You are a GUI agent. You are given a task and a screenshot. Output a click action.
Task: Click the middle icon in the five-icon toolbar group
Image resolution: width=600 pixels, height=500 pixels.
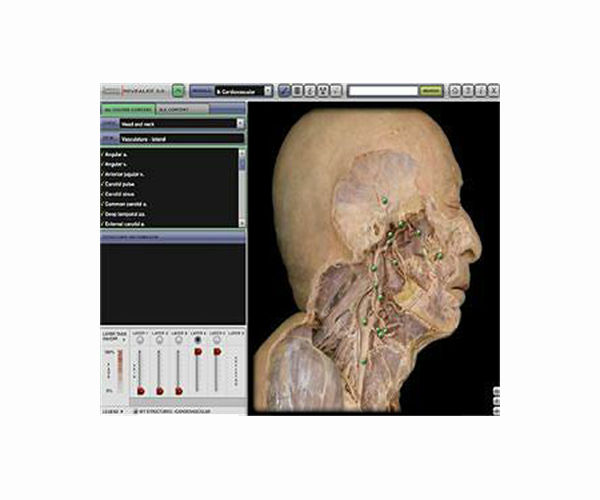[x=310, y=90]
